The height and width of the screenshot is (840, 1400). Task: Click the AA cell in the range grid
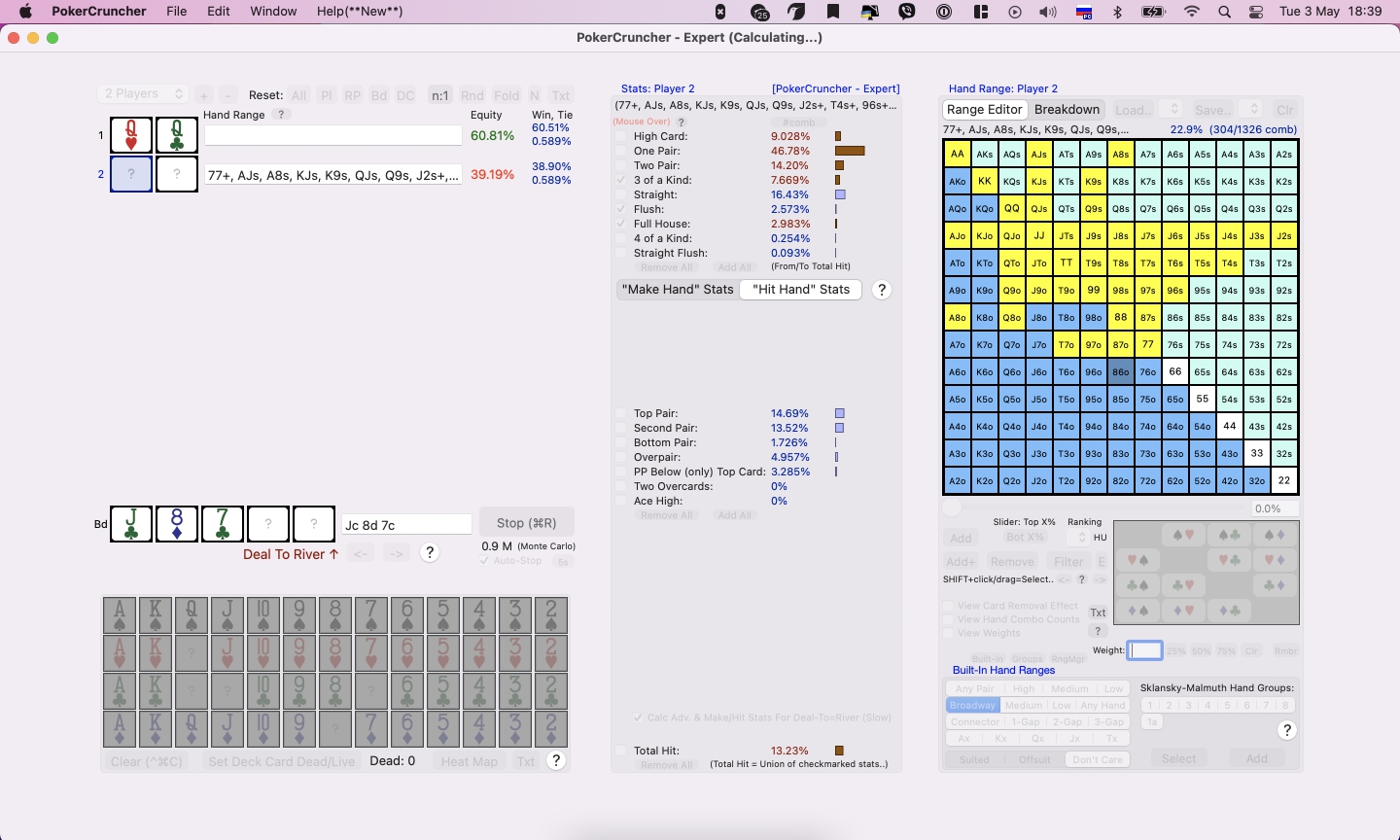point(958,155)
